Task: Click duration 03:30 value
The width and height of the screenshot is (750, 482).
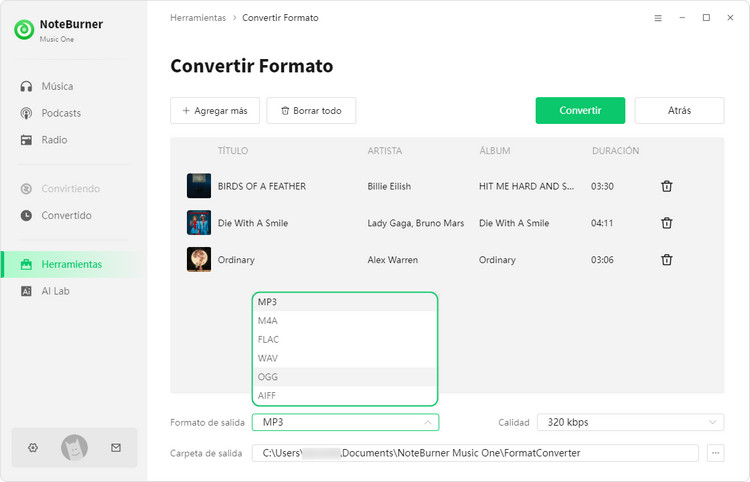Action: click(x=602, y=186)
